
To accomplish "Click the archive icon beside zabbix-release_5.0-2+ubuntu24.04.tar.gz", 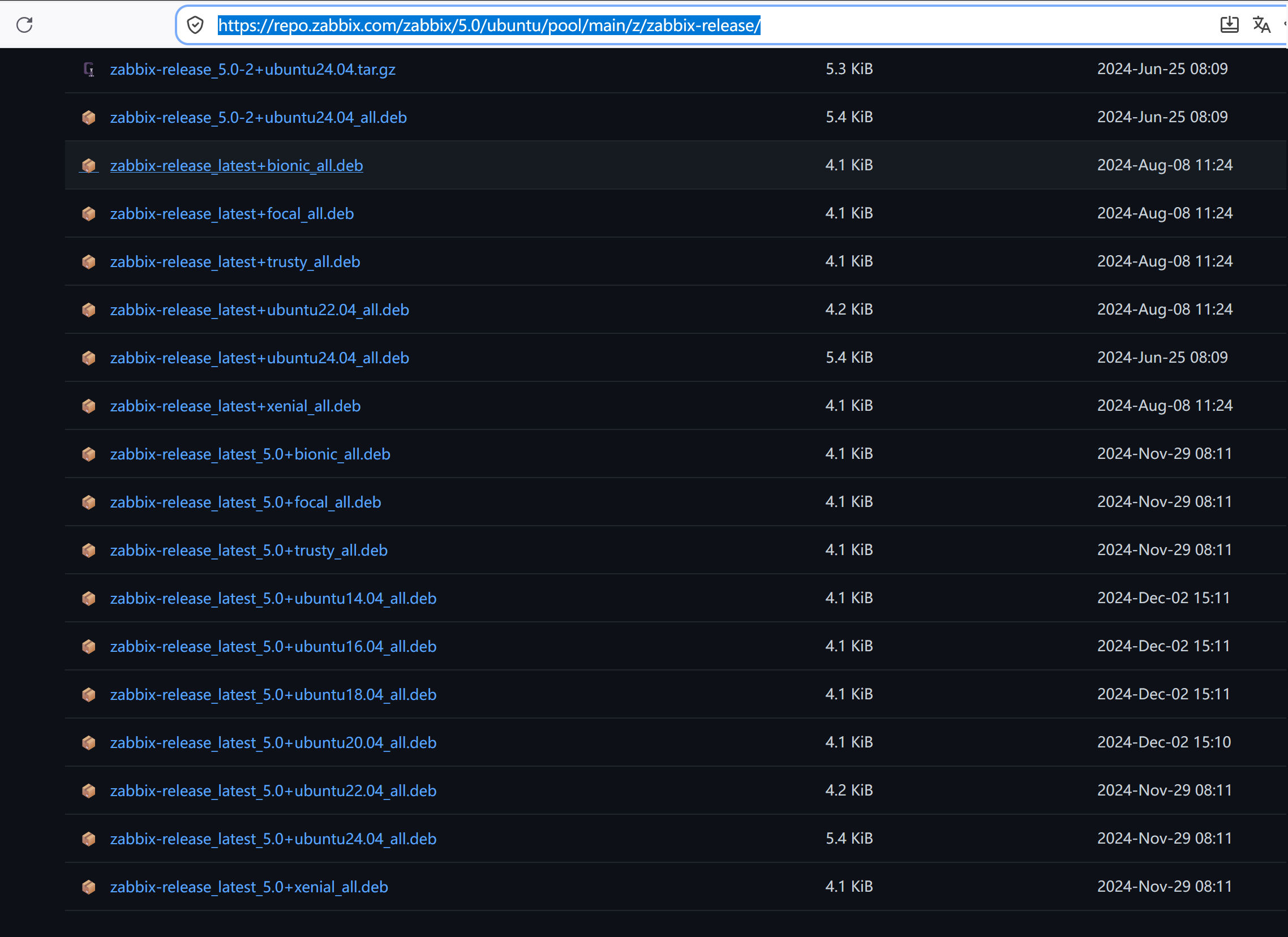I will click(89, 69).
